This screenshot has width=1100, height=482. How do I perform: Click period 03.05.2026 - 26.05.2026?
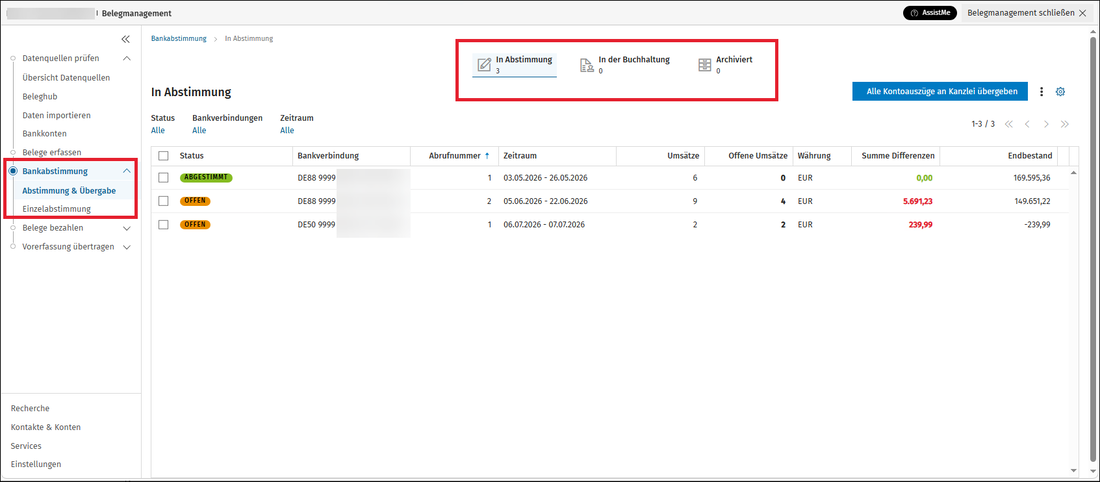pyautogui.click(x=546, y=178)
